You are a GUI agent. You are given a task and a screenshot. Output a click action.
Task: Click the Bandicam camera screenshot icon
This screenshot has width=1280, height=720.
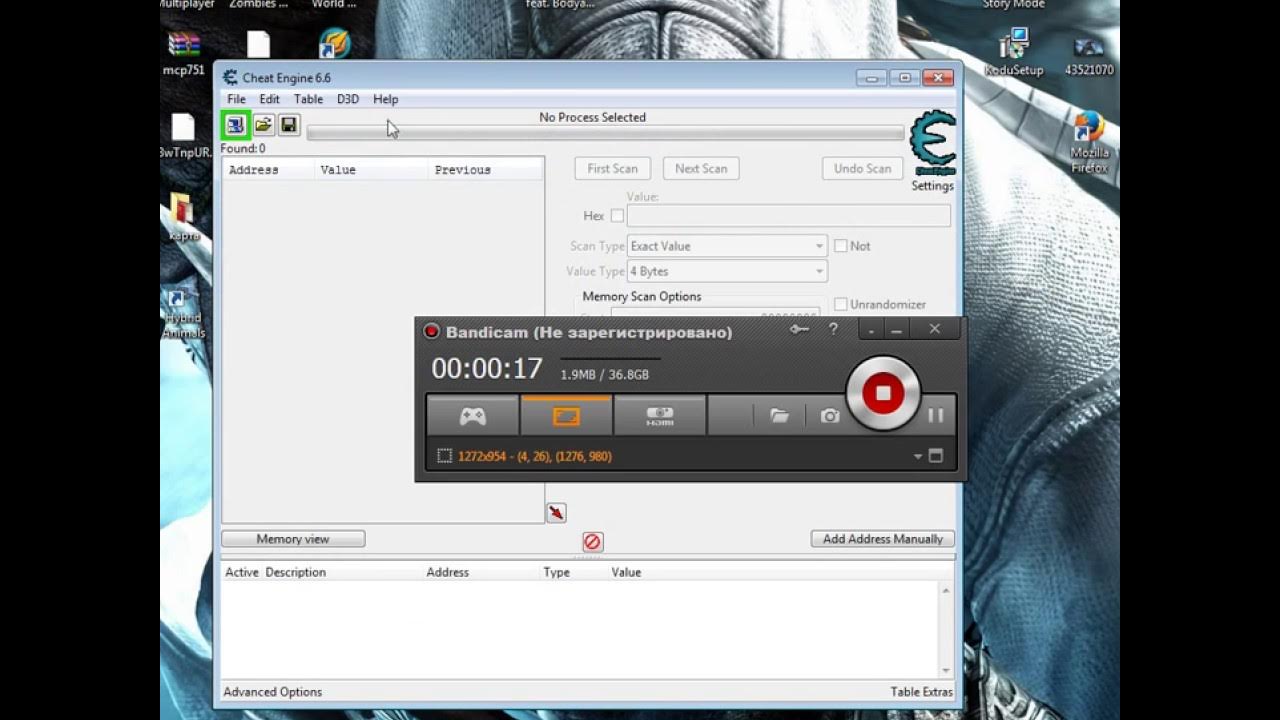830,416
